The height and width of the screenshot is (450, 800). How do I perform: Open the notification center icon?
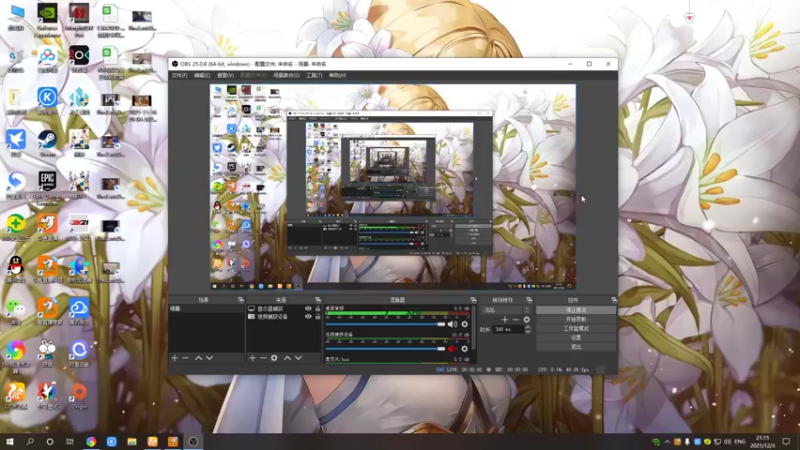[x=786, y=442]
